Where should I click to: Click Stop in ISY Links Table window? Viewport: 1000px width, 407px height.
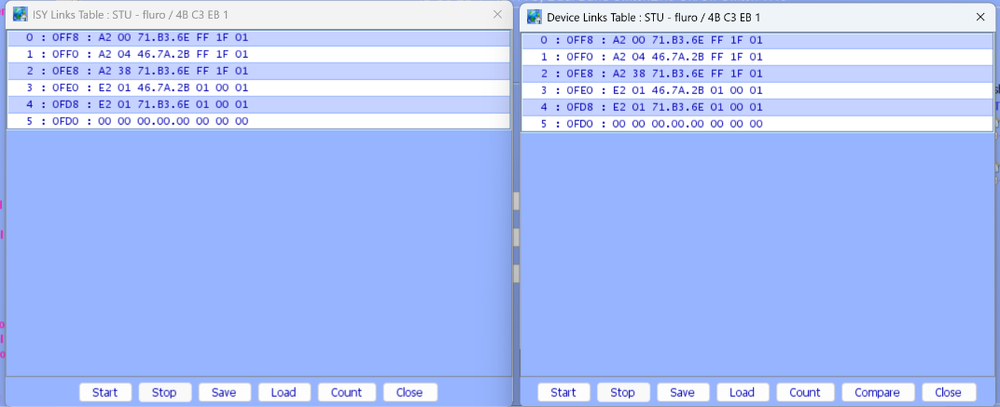[164, 392]
